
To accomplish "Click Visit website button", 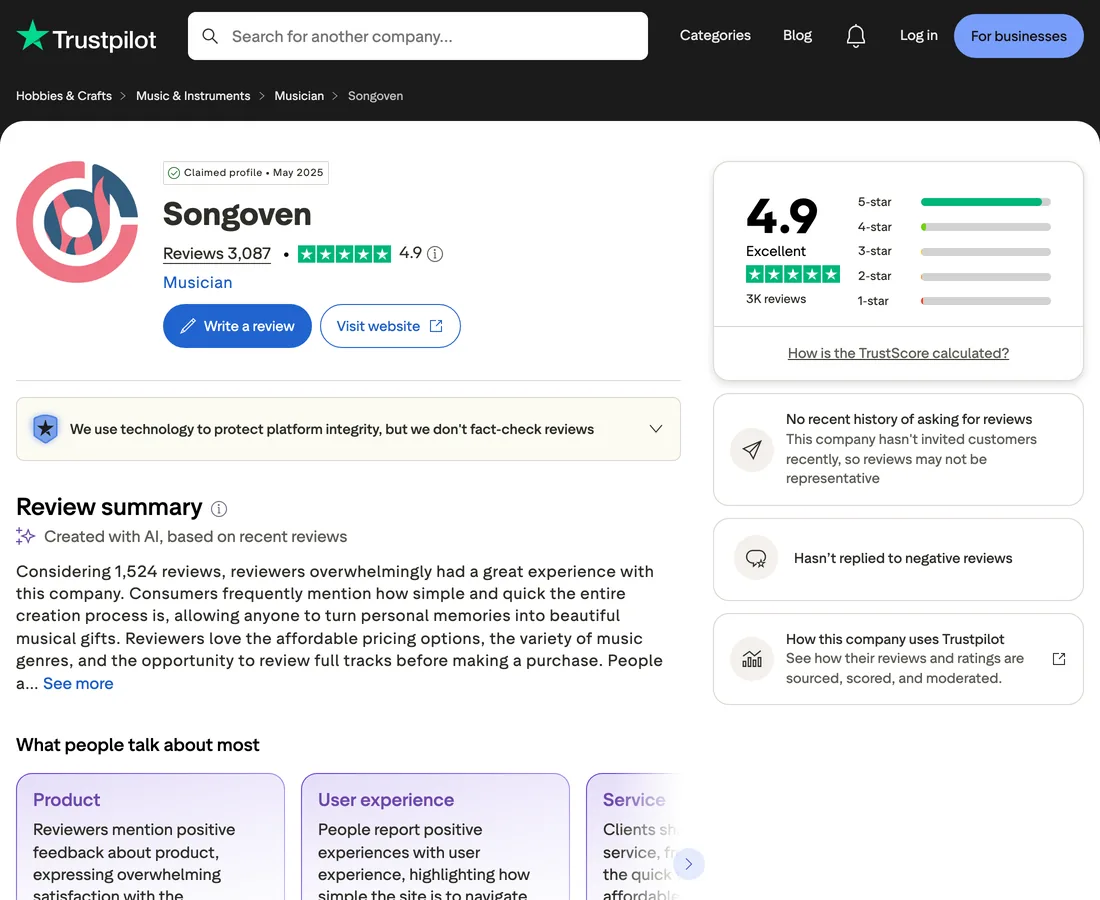I will [x=390, y=326].
